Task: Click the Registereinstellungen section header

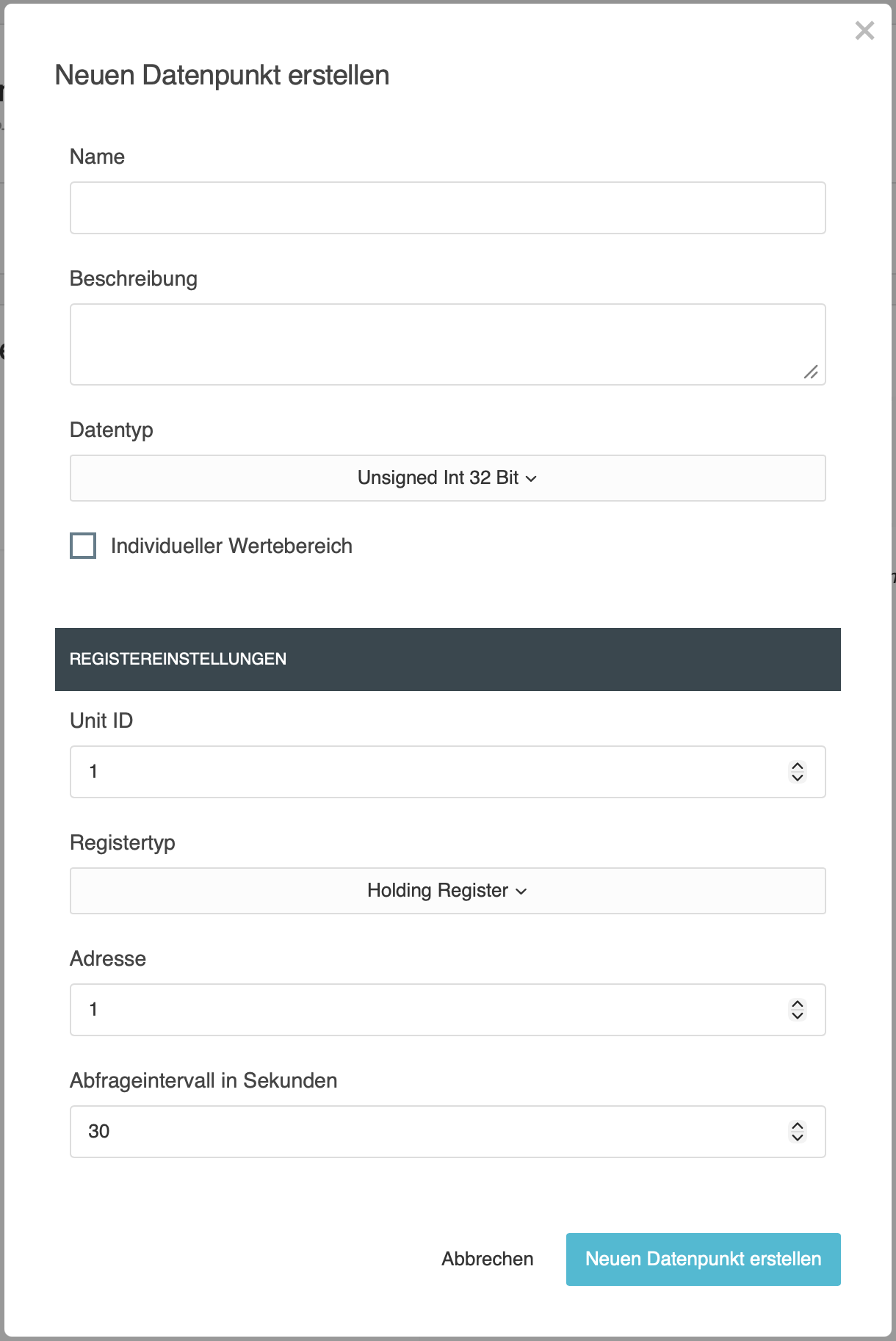Action: (x=447, y=659)
